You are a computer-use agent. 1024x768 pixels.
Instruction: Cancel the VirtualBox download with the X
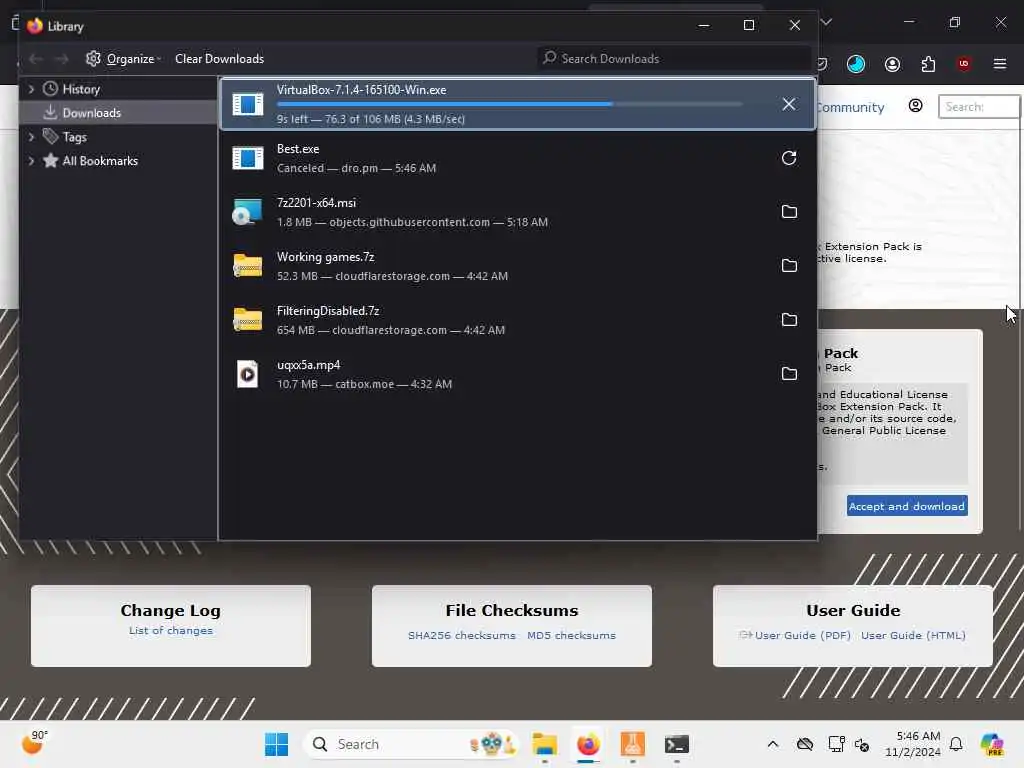click(789, 104)
